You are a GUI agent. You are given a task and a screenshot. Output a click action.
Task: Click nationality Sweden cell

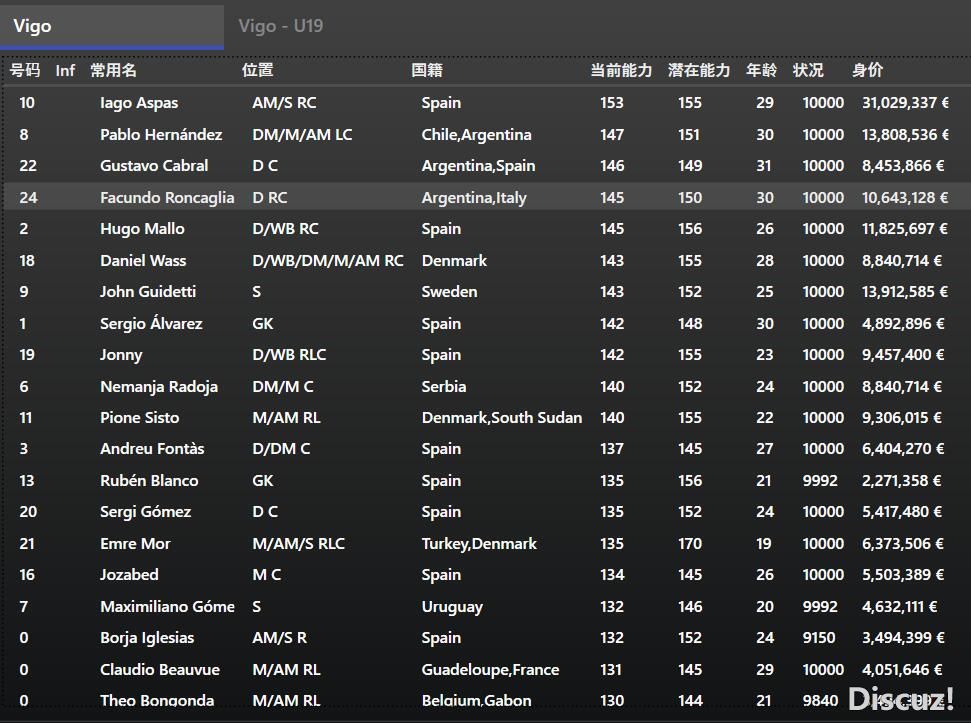[450, 292]
